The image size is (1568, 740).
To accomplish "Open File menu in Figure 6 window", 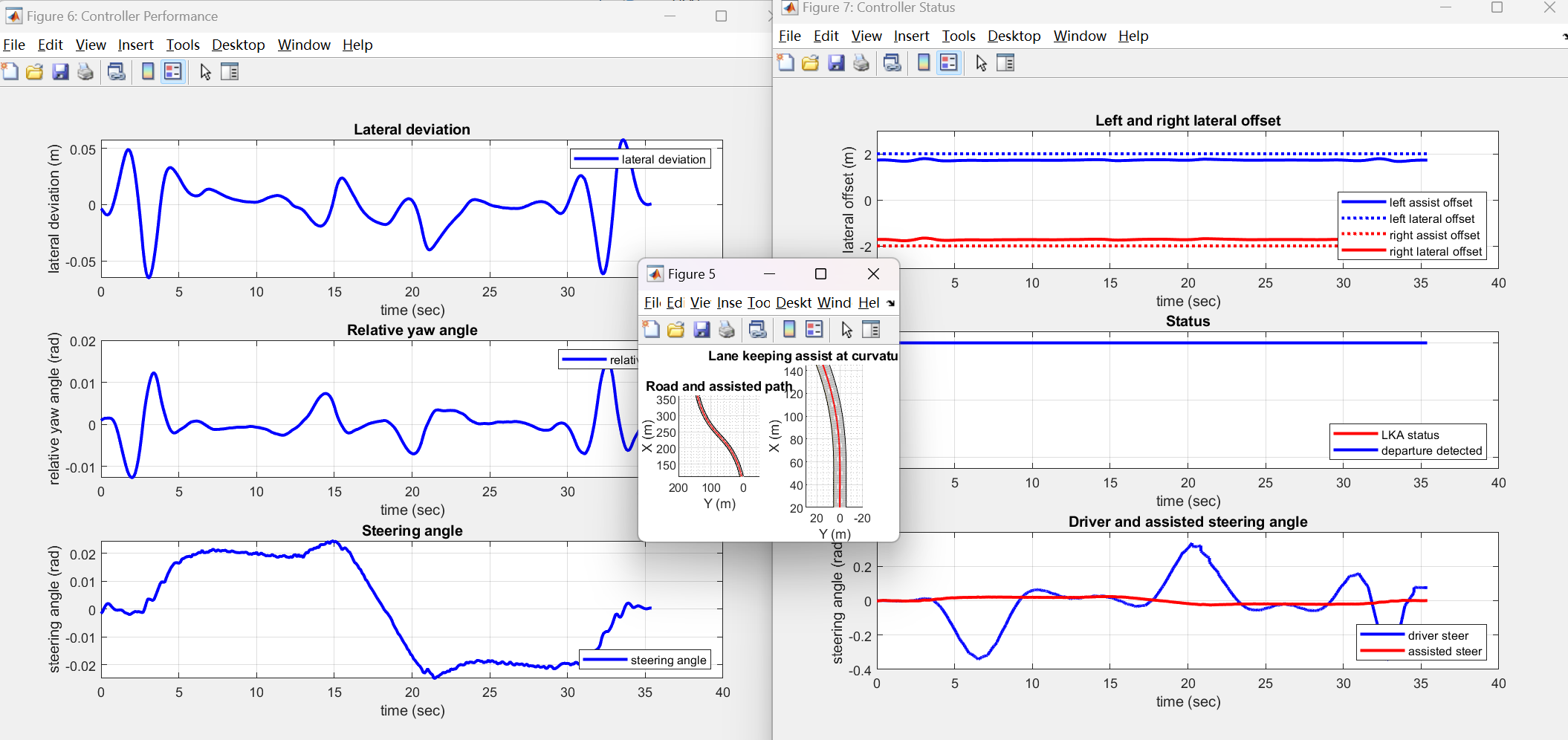I will [x=14, y=45].
